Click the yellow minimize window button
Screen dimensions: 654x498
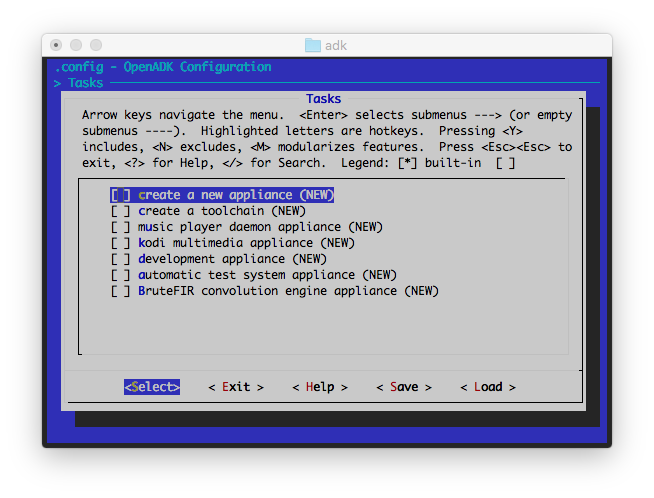(76, 45)
